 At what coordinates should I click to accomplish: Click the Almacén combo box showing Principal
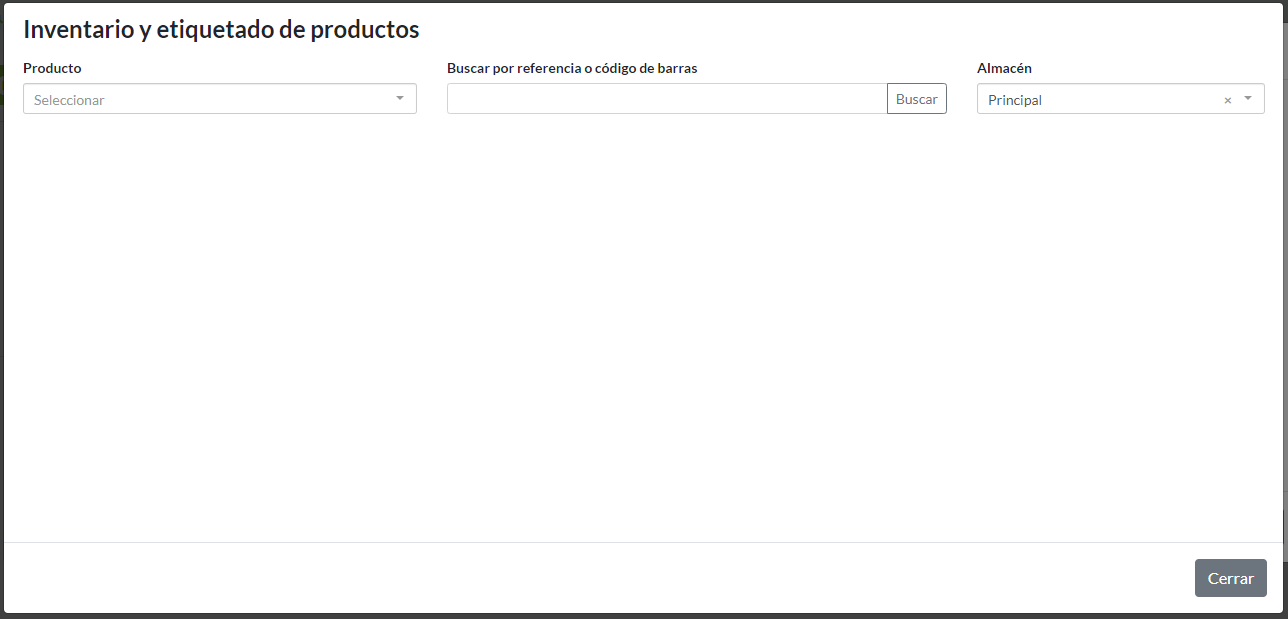click(x=1100, y=99)
